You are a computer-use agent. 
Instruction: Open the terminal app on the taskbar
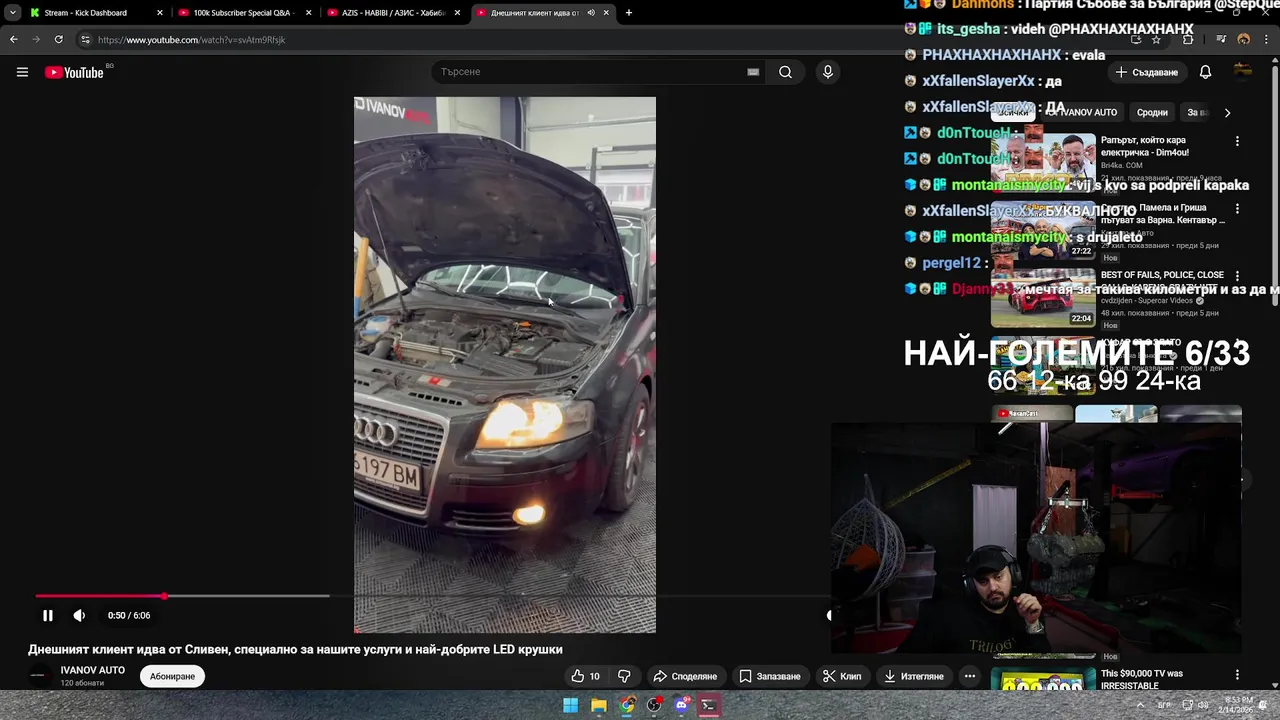[x=708, y=706]
